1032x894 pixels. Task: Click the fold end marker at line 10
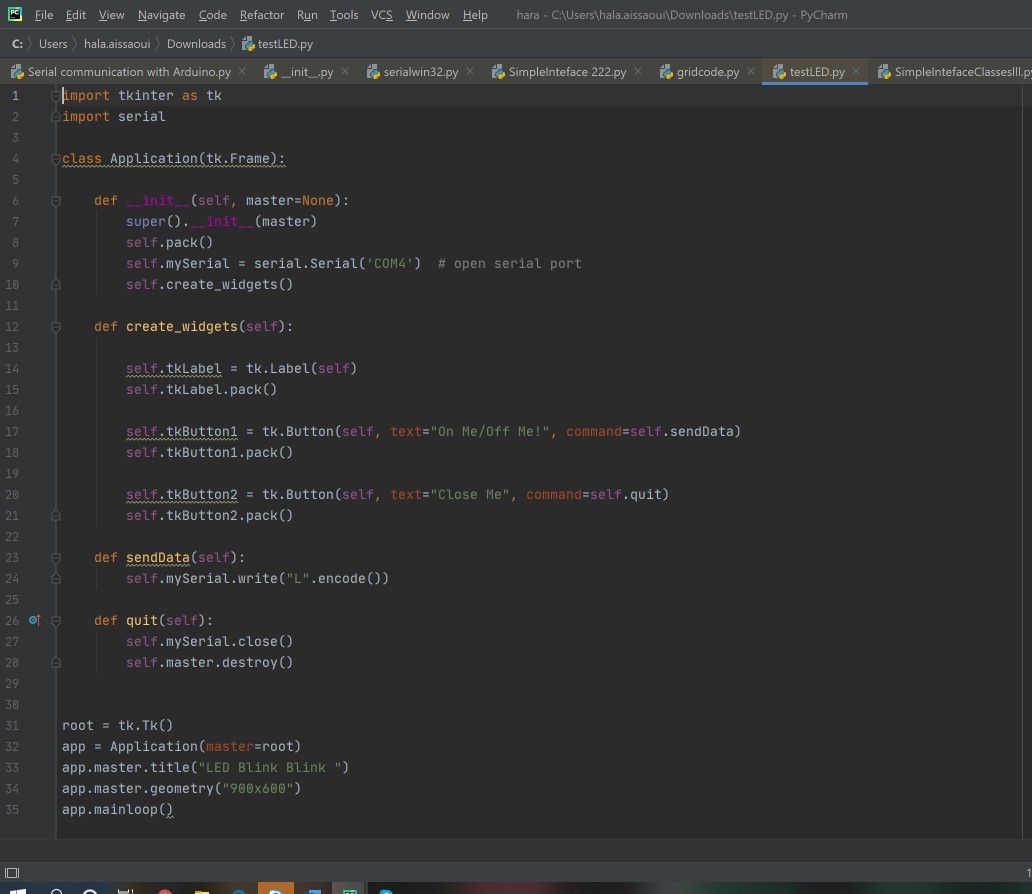pyautogui.click(x=56, y=284)
